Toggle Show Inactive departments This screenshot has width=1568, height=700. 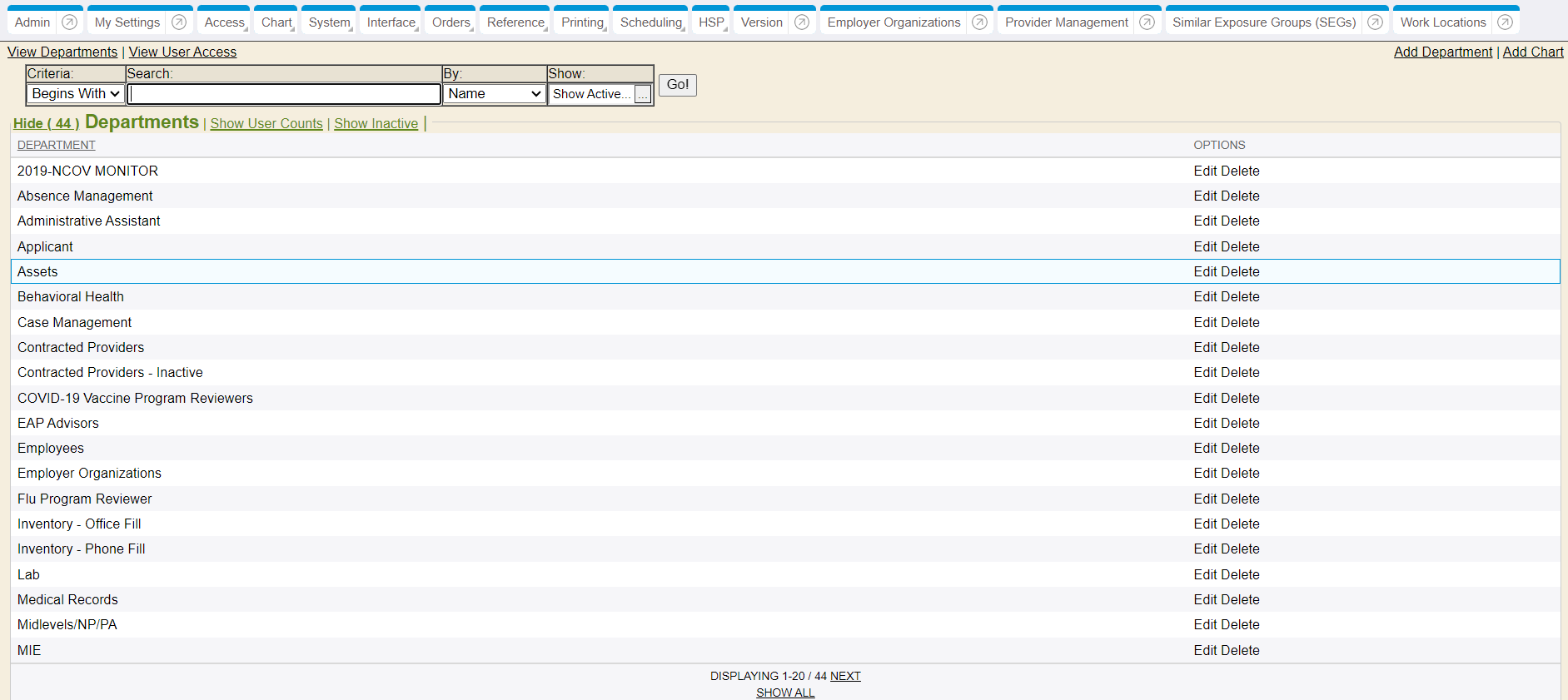tap(376, 123)
